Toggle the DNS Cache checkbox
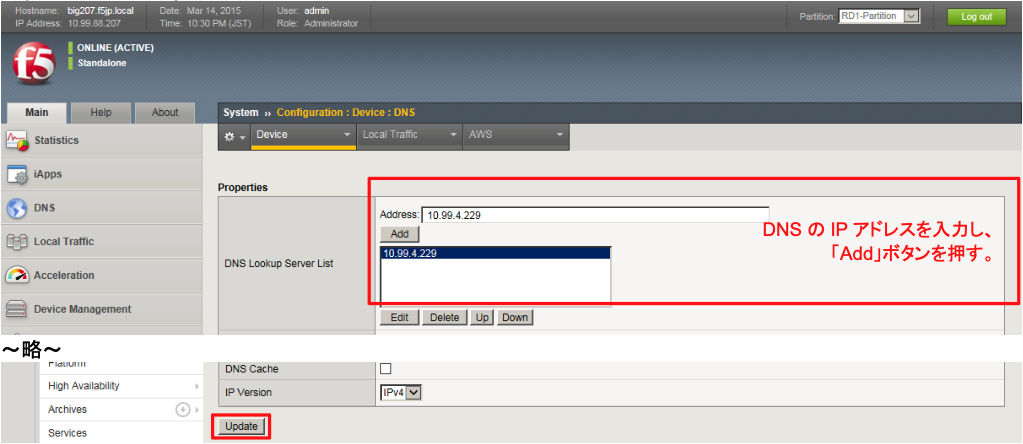 pyautogui.click(x=386, y=369)
